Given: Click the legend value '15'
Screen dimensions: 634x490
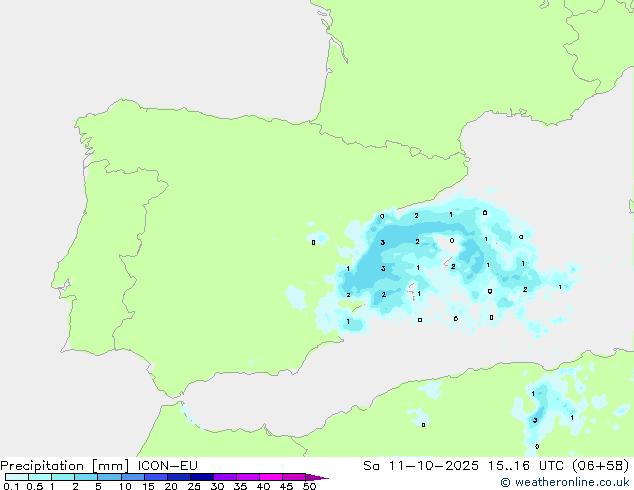Looking at the screenshot, I should click(x=148, y=486).
